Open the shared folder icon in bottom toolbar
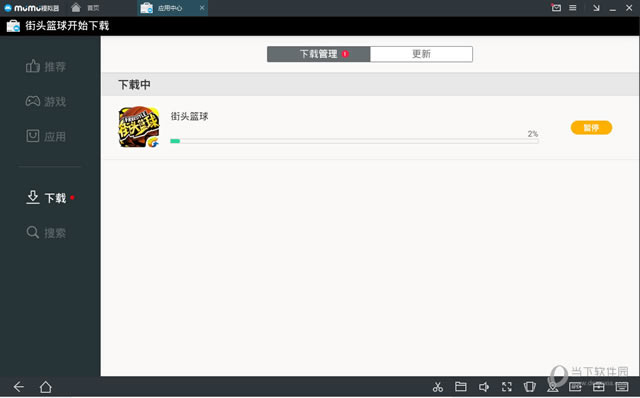 pos(461,386)
